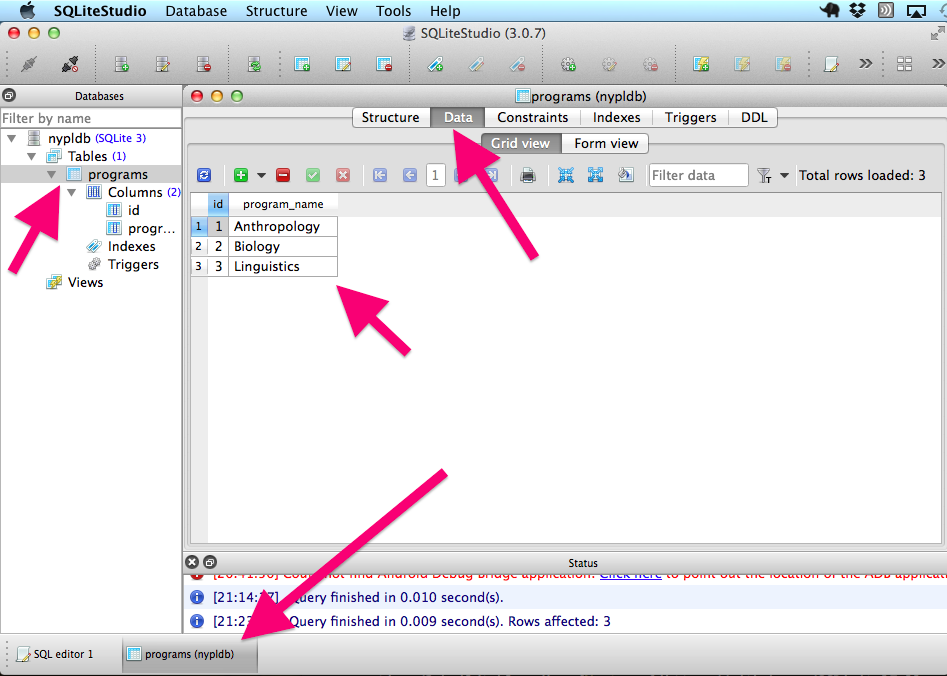Click the Filter data input field

click(x=698, y=175)
